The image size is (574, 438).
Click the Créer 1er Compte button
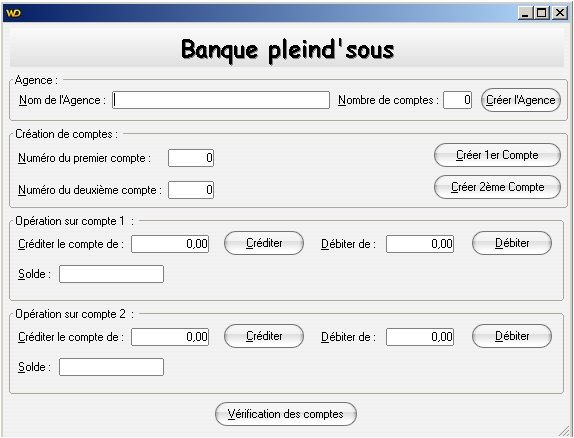[x=497, y=155]
